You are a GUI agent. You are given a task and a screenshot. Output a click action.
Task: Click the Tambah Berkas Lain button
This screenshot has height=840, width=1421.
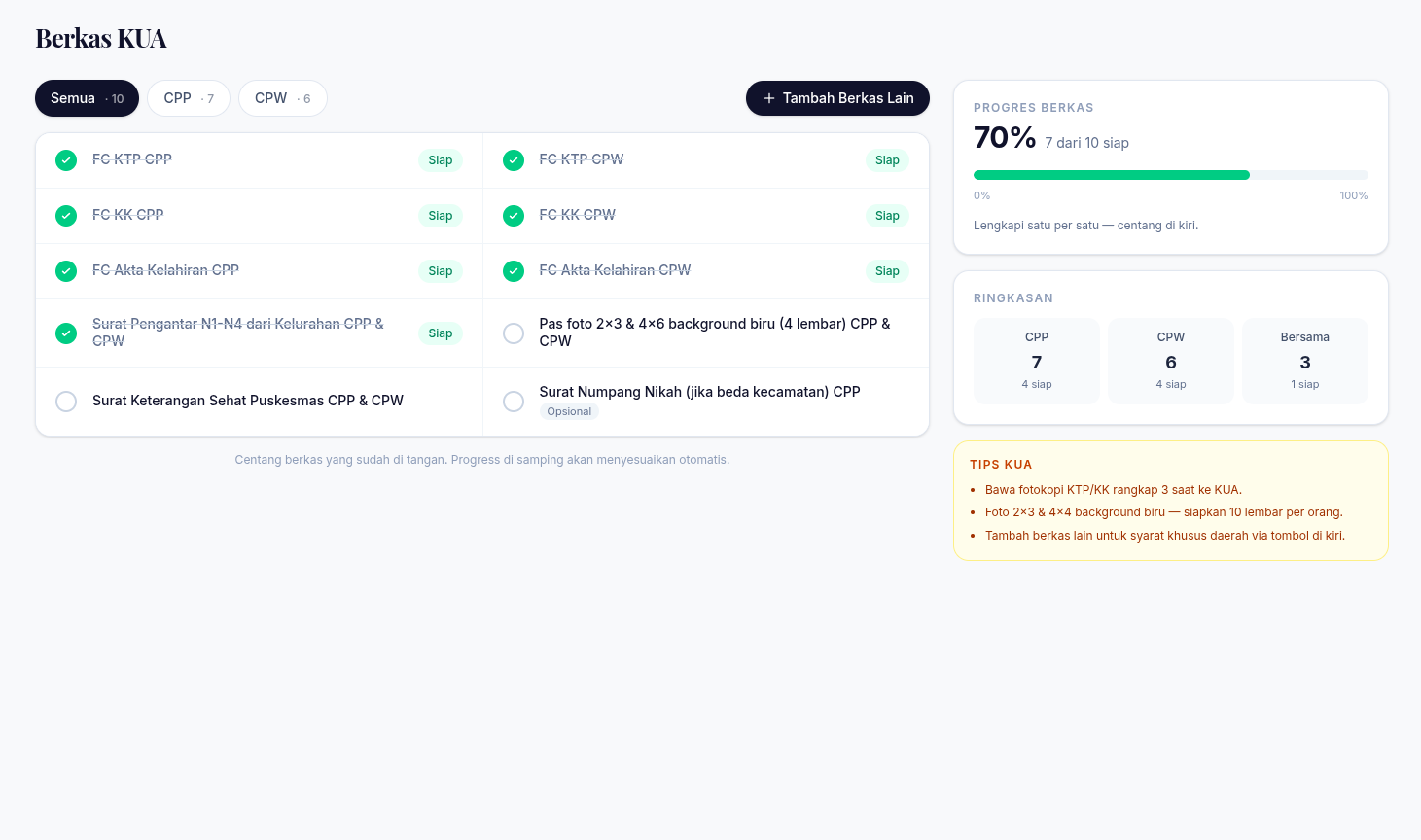(x=837, y=98)
